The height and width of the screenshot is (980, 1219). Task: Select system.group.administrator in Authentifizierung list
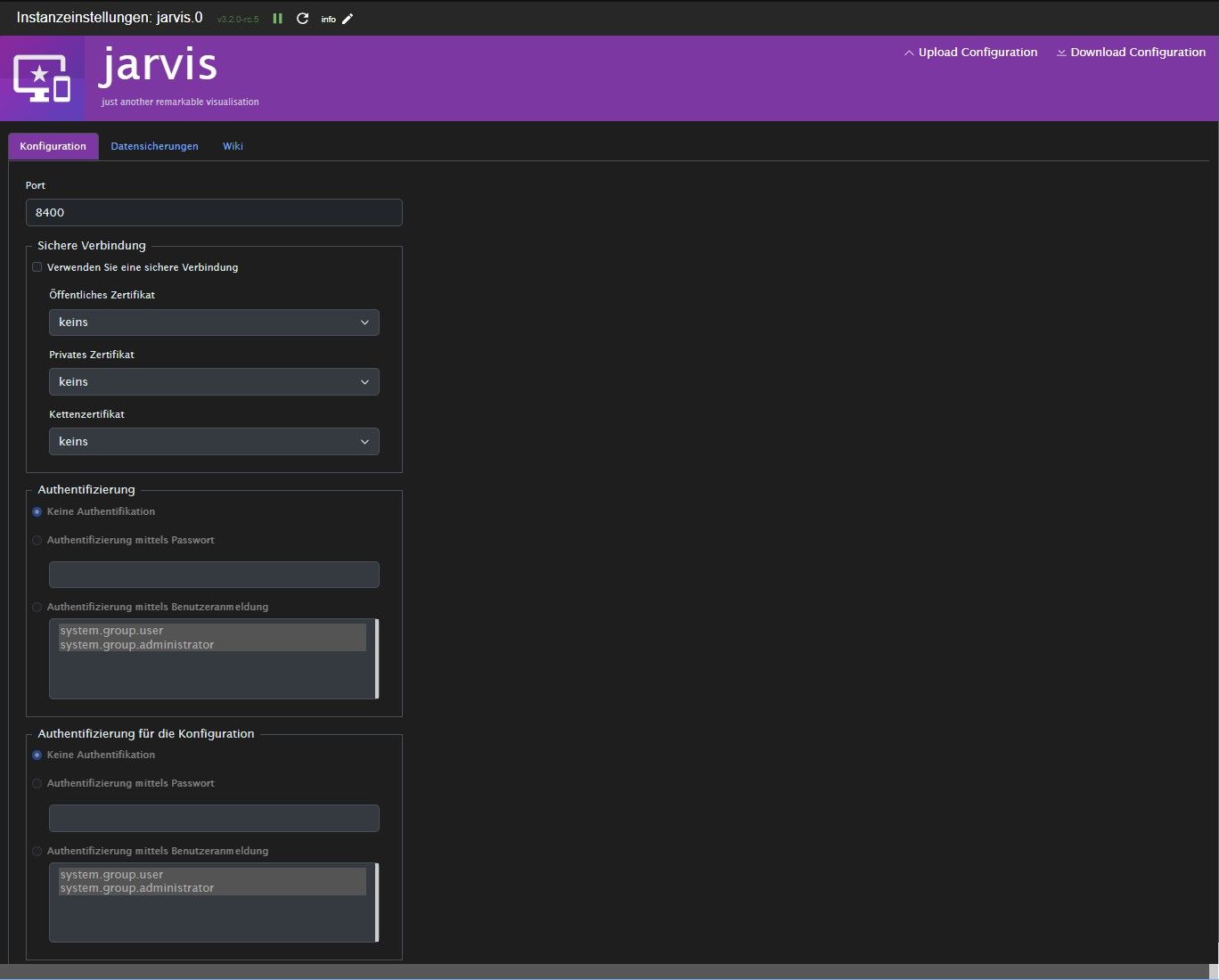212,645
